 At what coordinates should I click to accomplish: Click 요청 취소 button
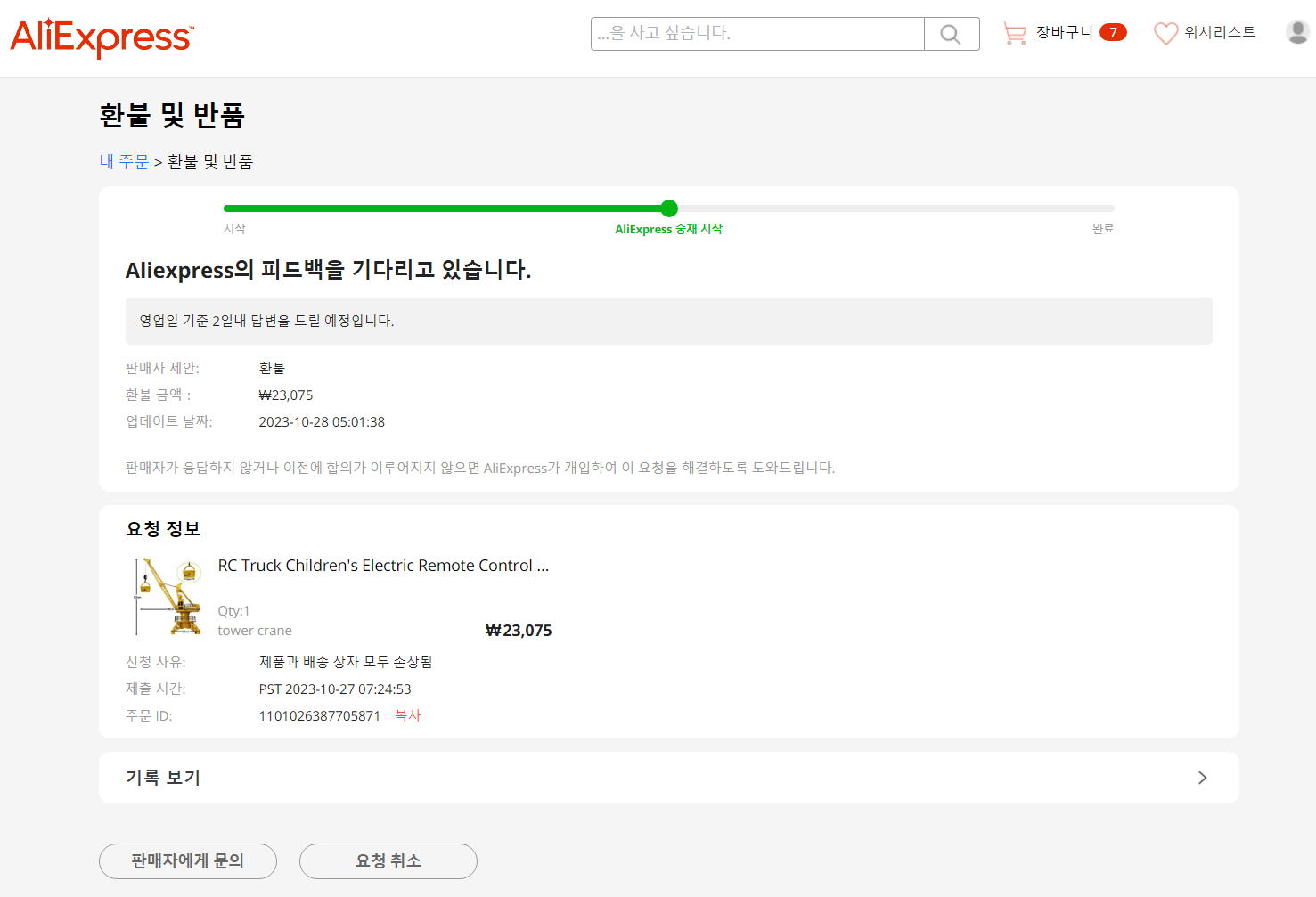click(x=388, y=861)
